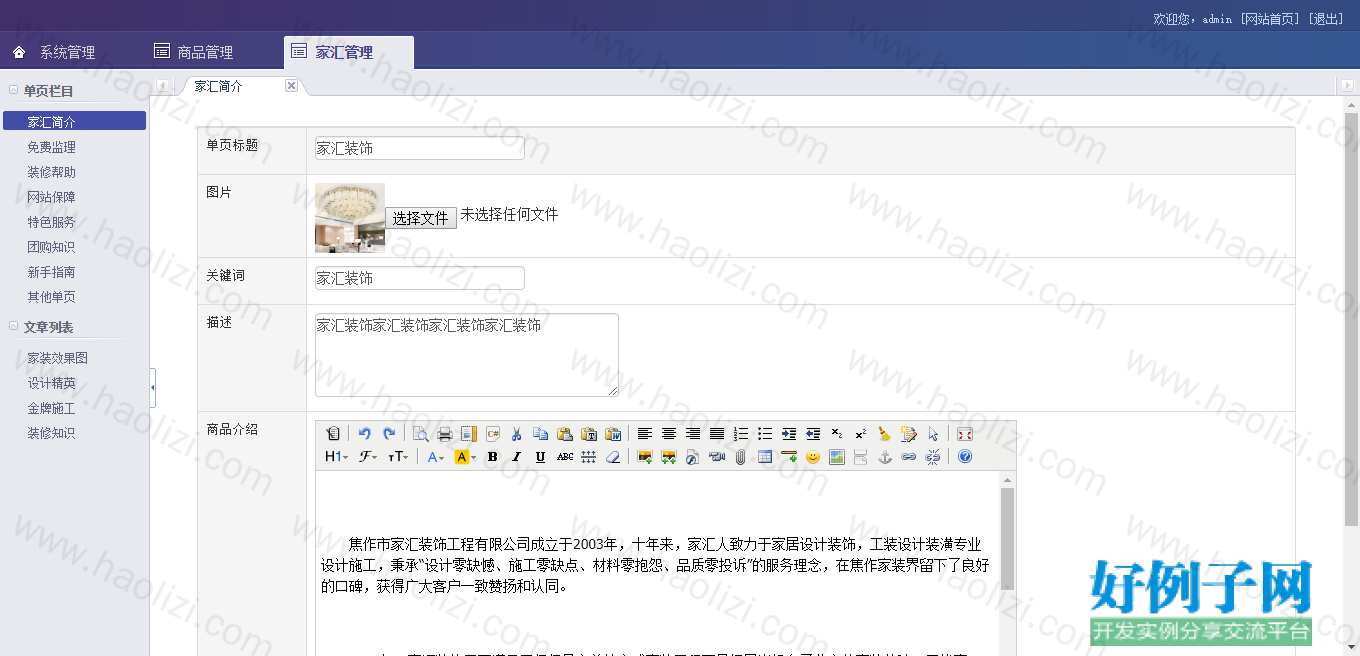The width and height of the screenshot is (1360, 656).
Task: Open the line height icon menu
Action: point(589,457)
